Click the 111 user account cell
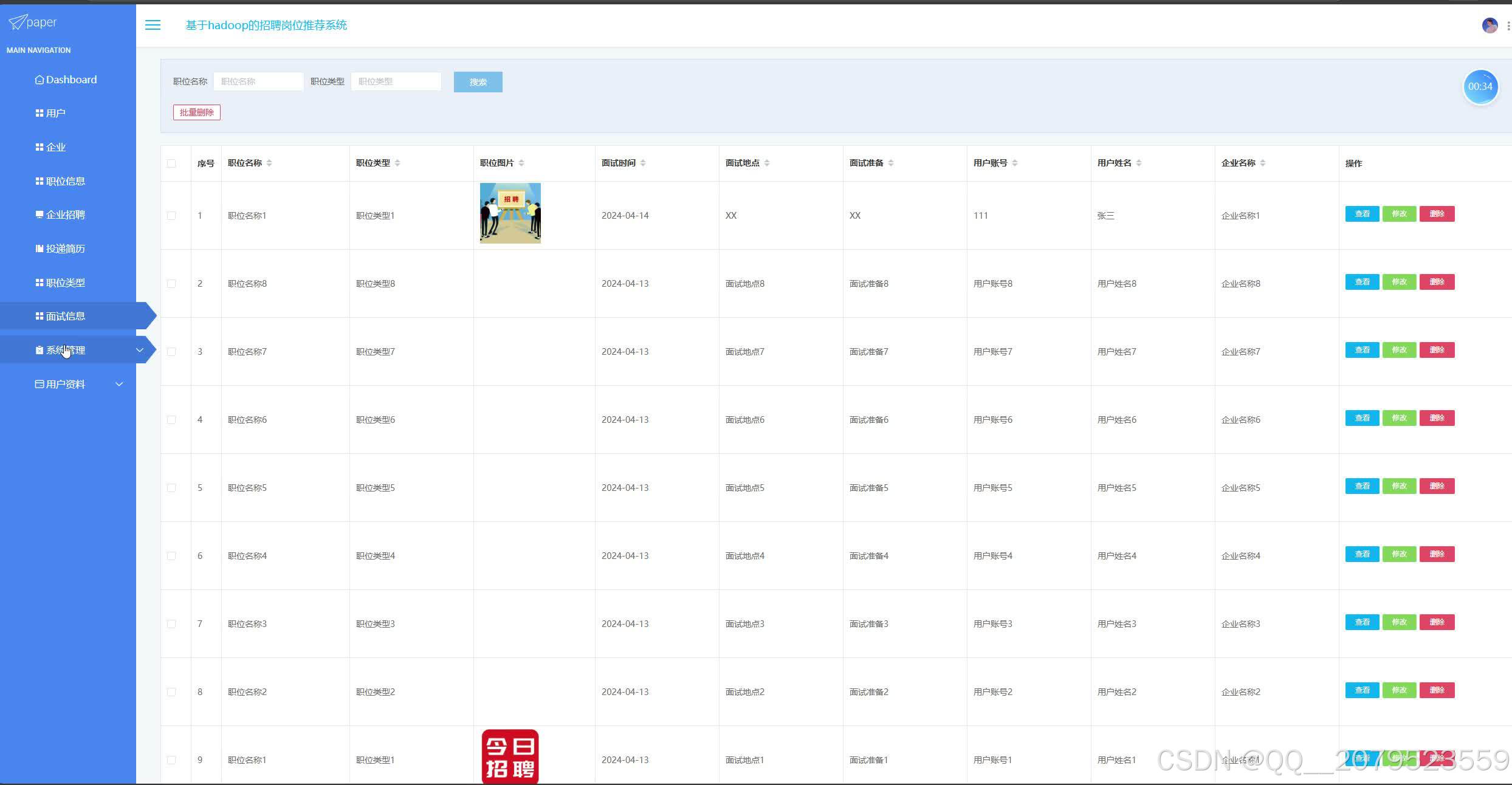The image size is (1512, 785). (980, 216)
